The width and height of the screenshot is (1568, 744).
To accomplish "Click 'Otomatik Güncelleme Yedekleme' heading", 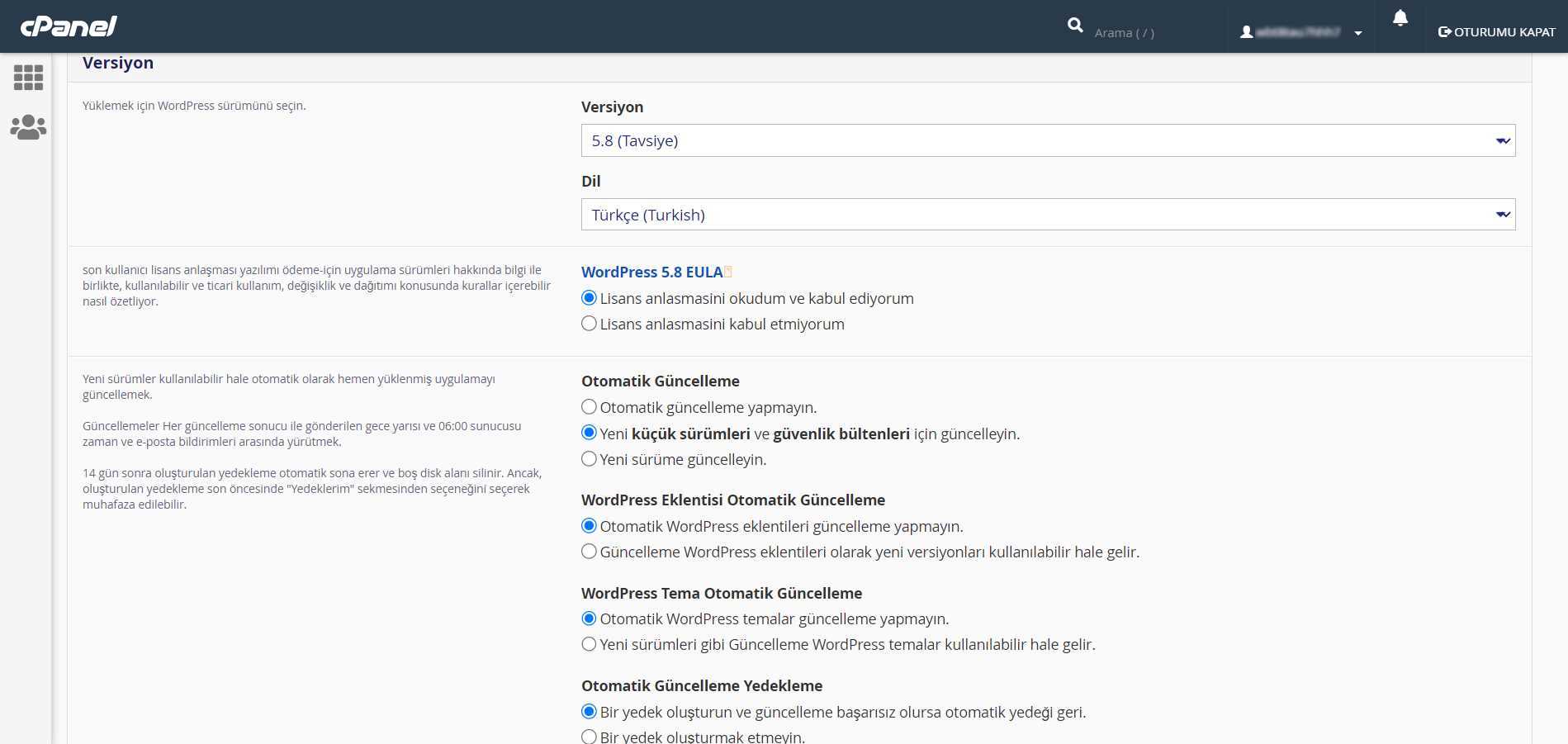I will [x=702, y=685].
